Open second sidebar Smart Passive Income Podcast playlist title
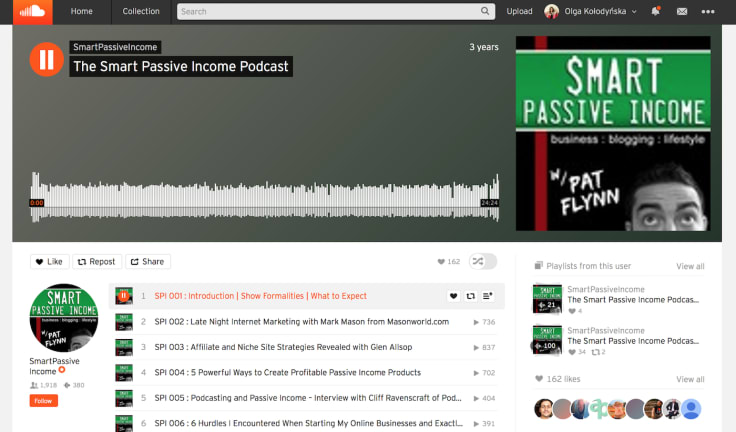 [x=633, y=341]
